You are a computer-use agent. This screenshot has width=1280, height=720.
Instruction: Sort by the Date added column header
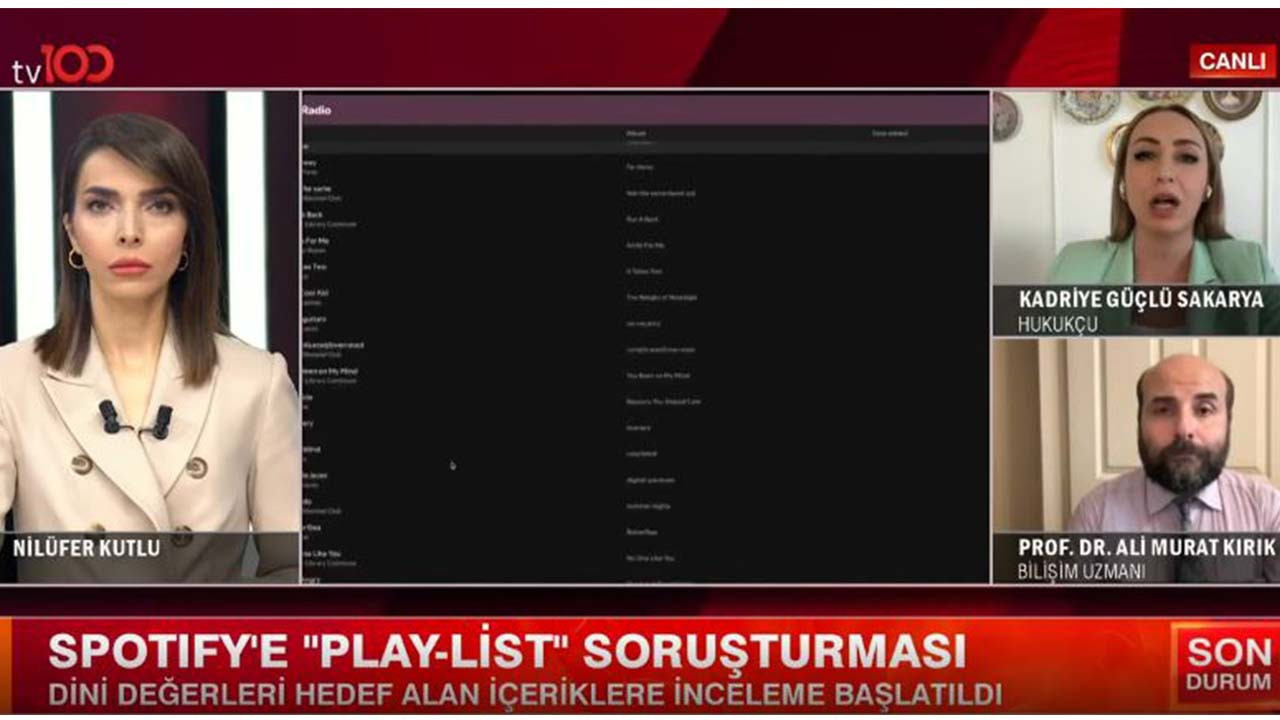pyautogui.click(x=890, y=133)
